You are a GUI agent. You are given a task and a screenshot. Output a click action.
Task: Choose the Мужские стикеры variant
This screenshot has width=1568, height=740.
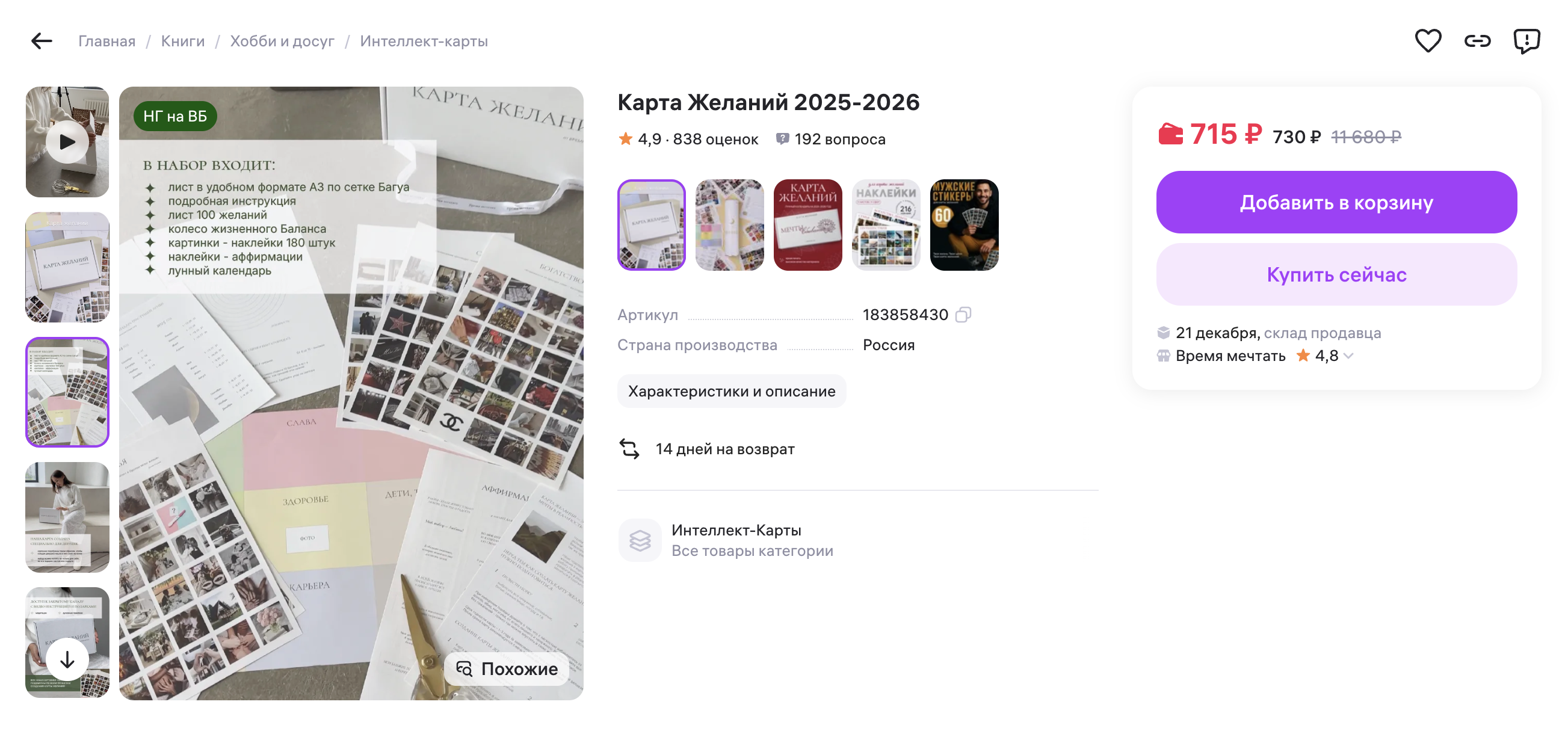(x=963, y=224)
